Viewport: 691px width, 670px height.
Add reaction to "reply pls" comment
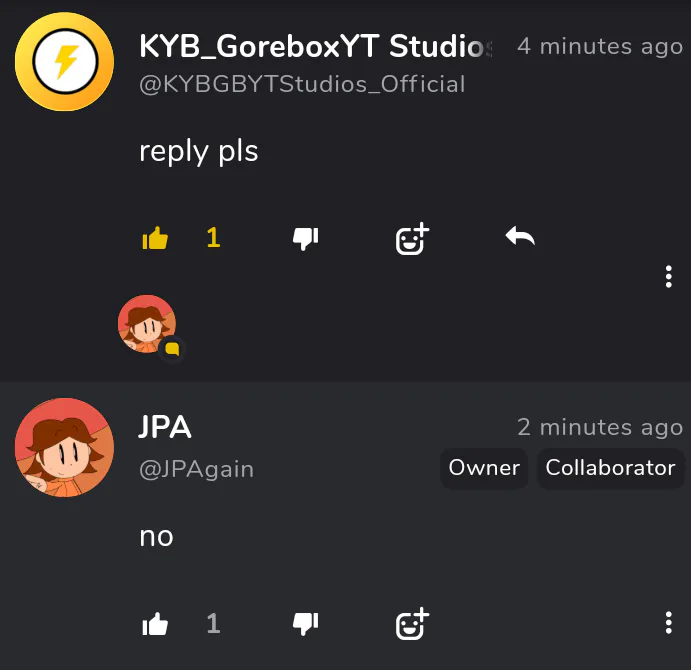pyautogui.click(x=412, y=238)
